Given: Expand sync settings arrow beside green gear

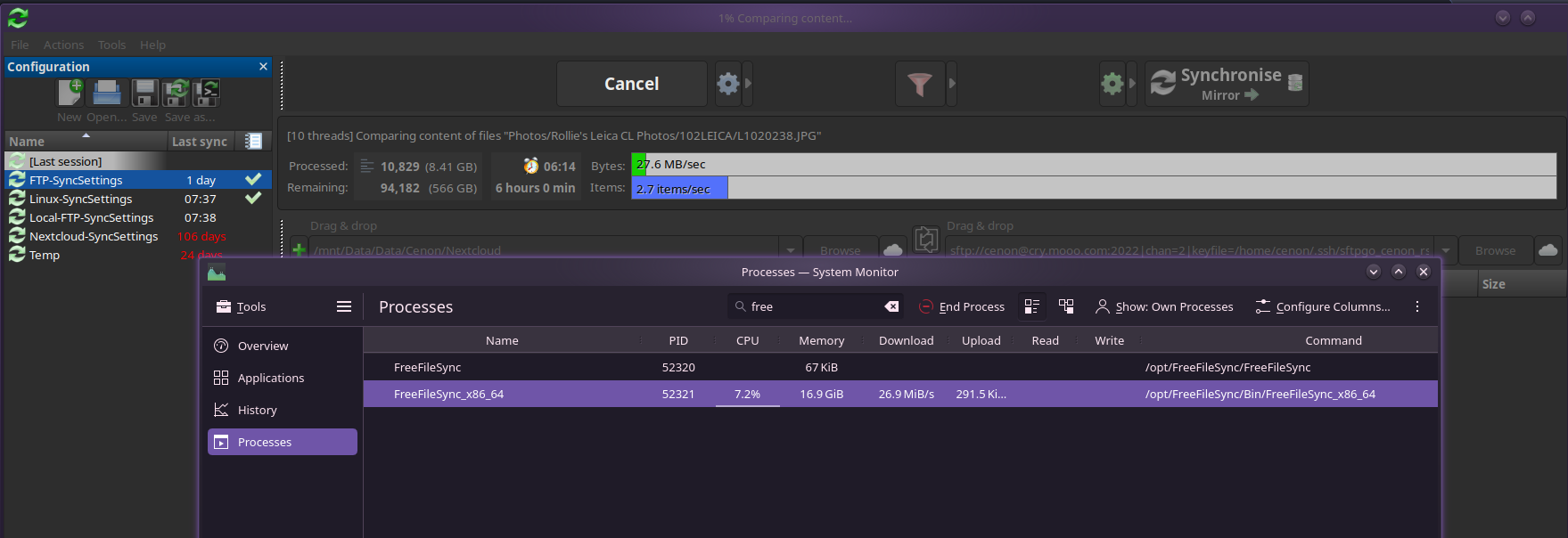Looking at the screenshot, I should click(x=1132, y=84).
